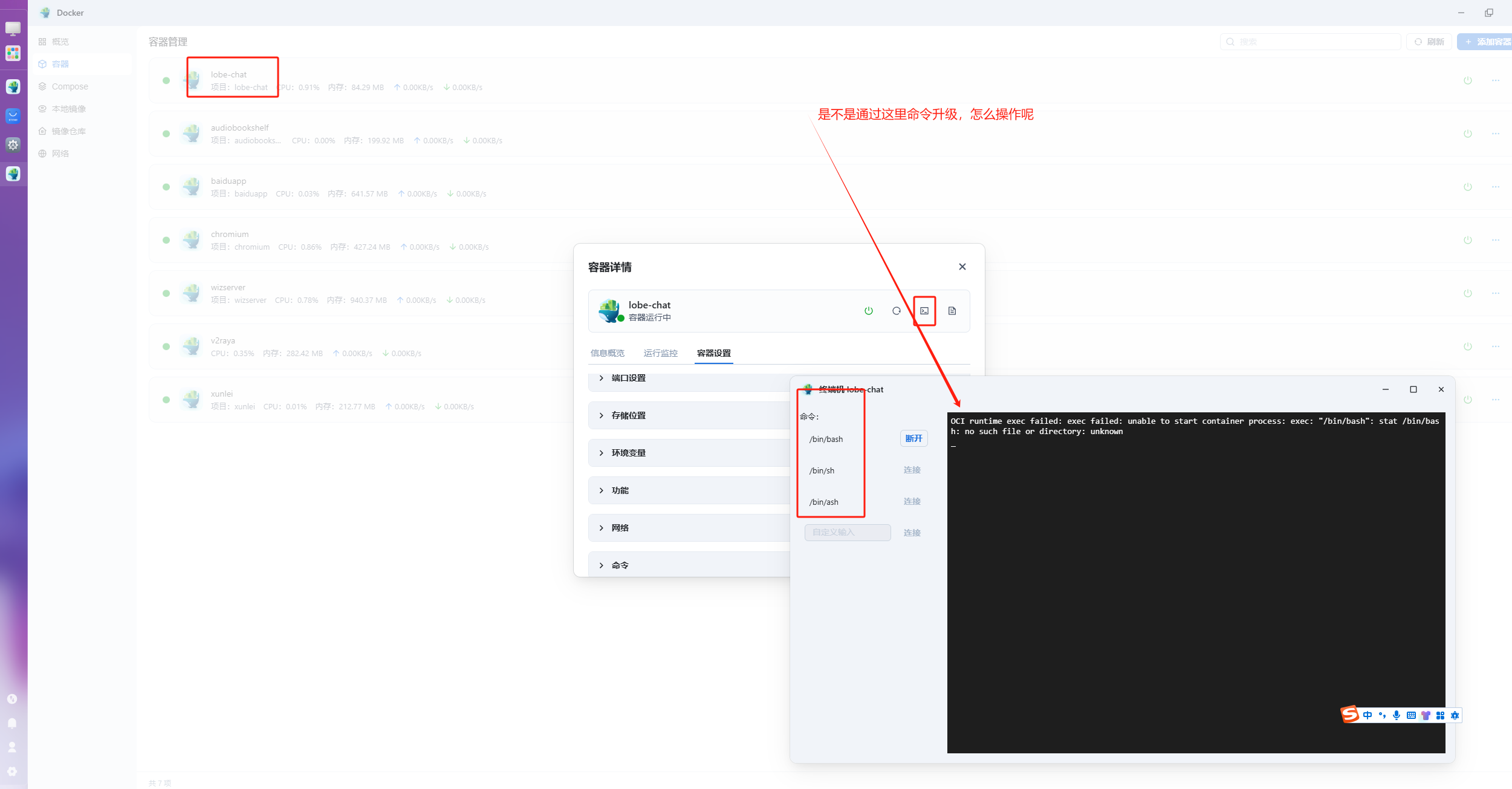Image resolution: width=1512 pixels, height=789 pixels.
Task: Click the desktop monitor icon in left dock
Action: 13,28
